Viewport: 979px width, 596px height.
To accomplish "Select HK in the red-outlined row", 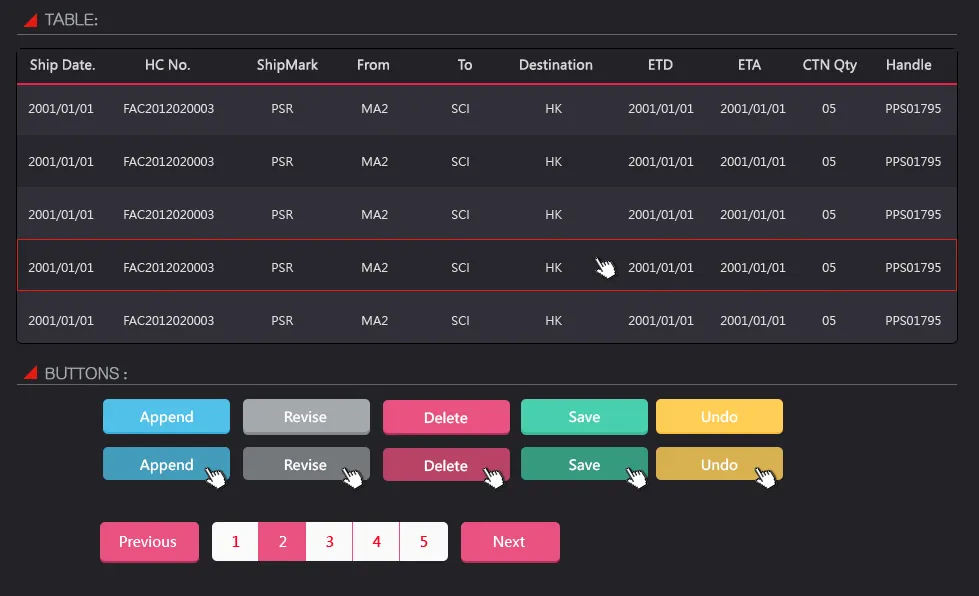I will (553, 268).
